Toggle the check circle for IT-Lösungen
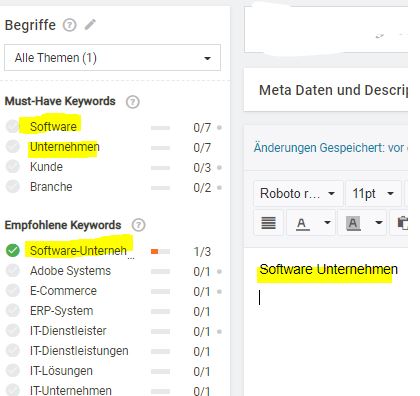Viewport: 420px width, 396px height. pos(13,371)
